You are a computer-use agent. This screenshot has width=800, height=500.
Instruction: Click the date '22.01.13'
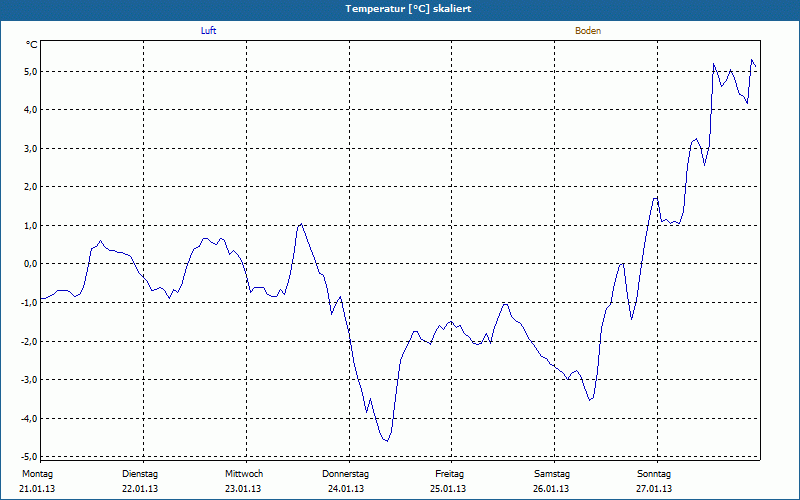140,489
